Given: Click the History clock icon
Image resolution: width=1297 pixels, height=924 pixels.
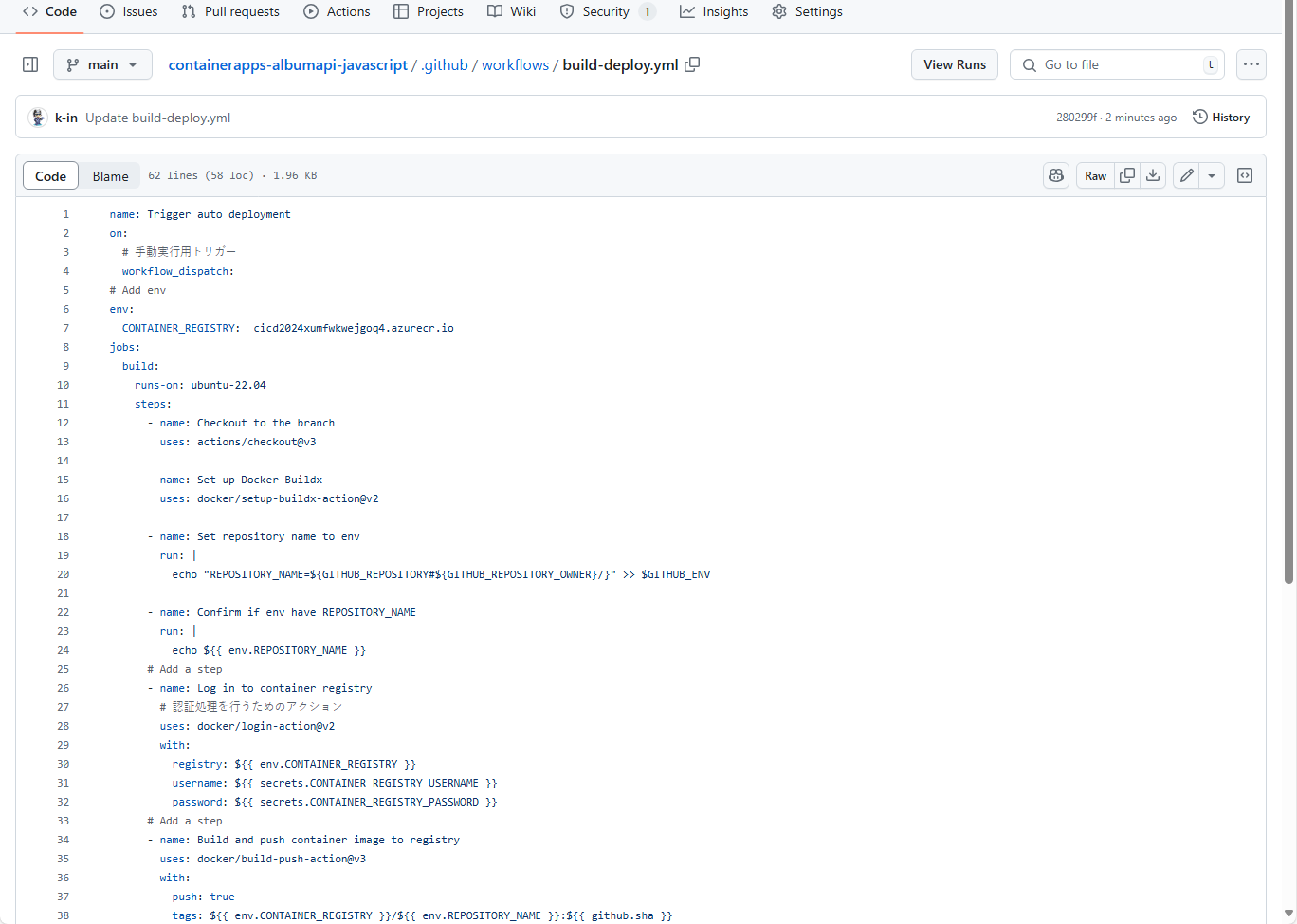Looking at the screenshot, I should [x=1200, y=117].
